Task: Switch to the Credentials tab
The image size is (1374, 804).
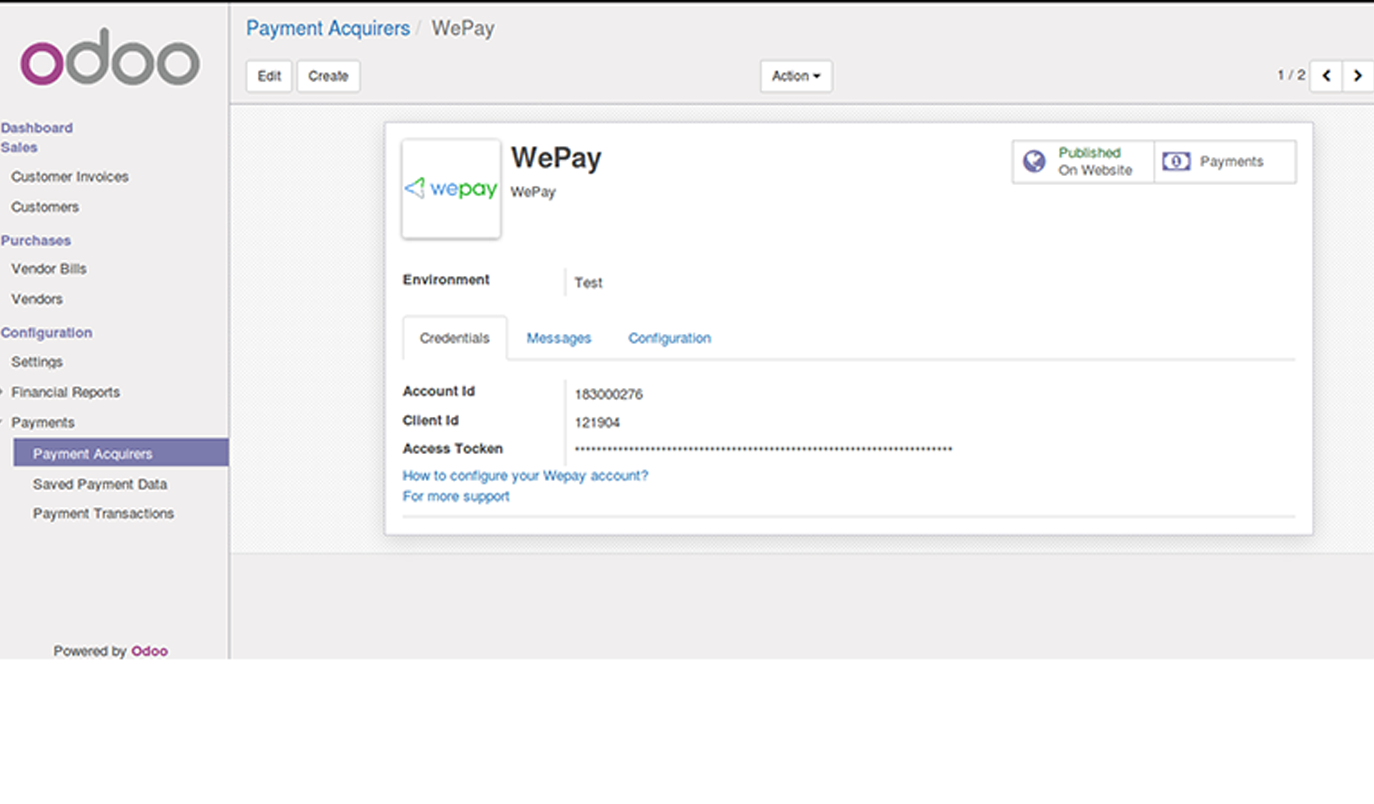Action: (x=455, y=338)
